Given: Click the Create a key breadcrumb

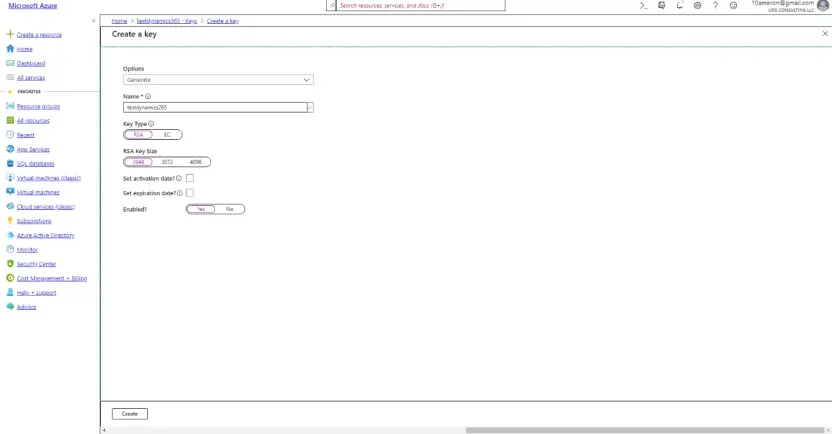Looking at the screenshot, I should click(x=222, y=21).
